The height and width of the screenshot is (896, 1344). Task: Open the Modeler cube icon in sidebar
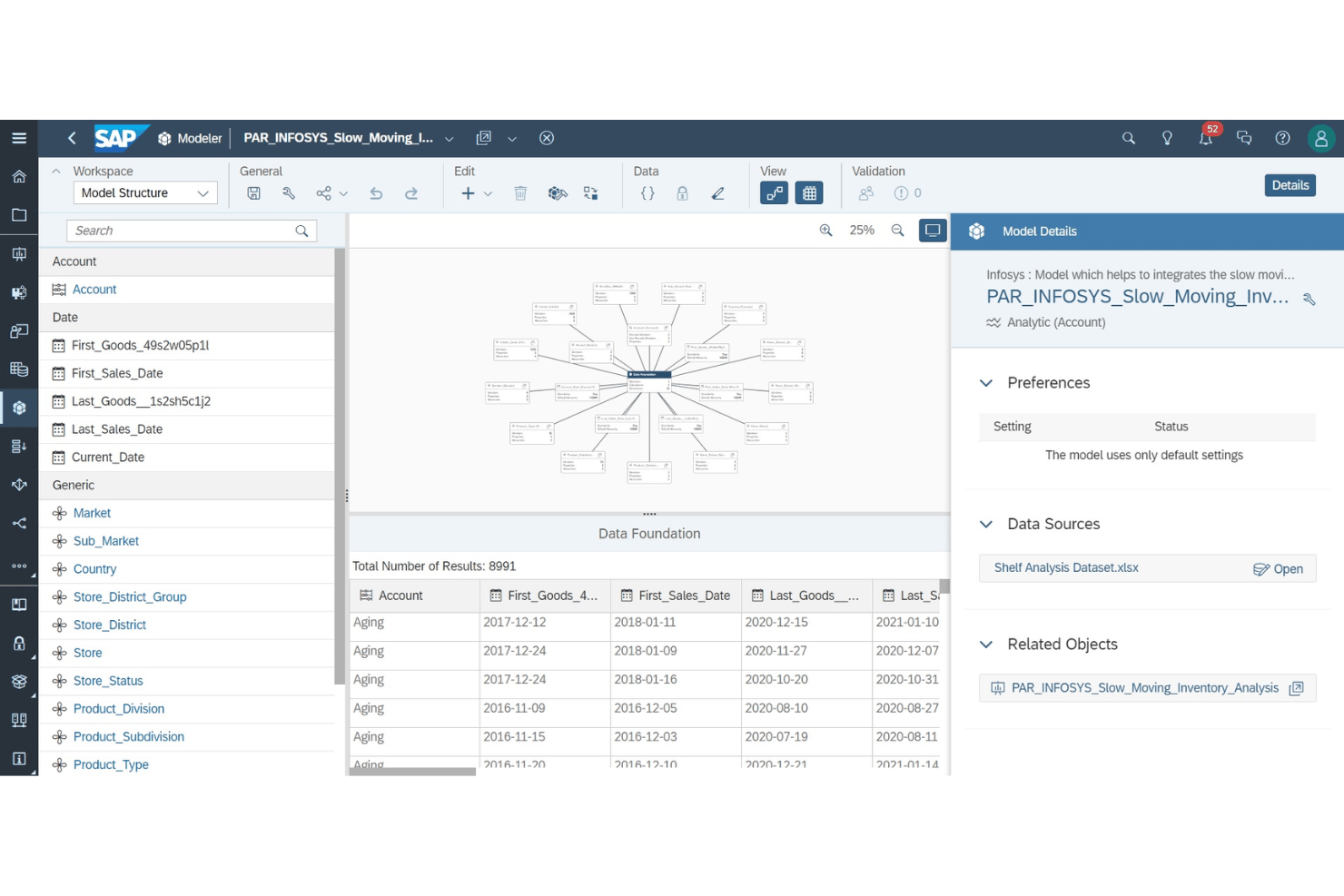pos(19,408)
